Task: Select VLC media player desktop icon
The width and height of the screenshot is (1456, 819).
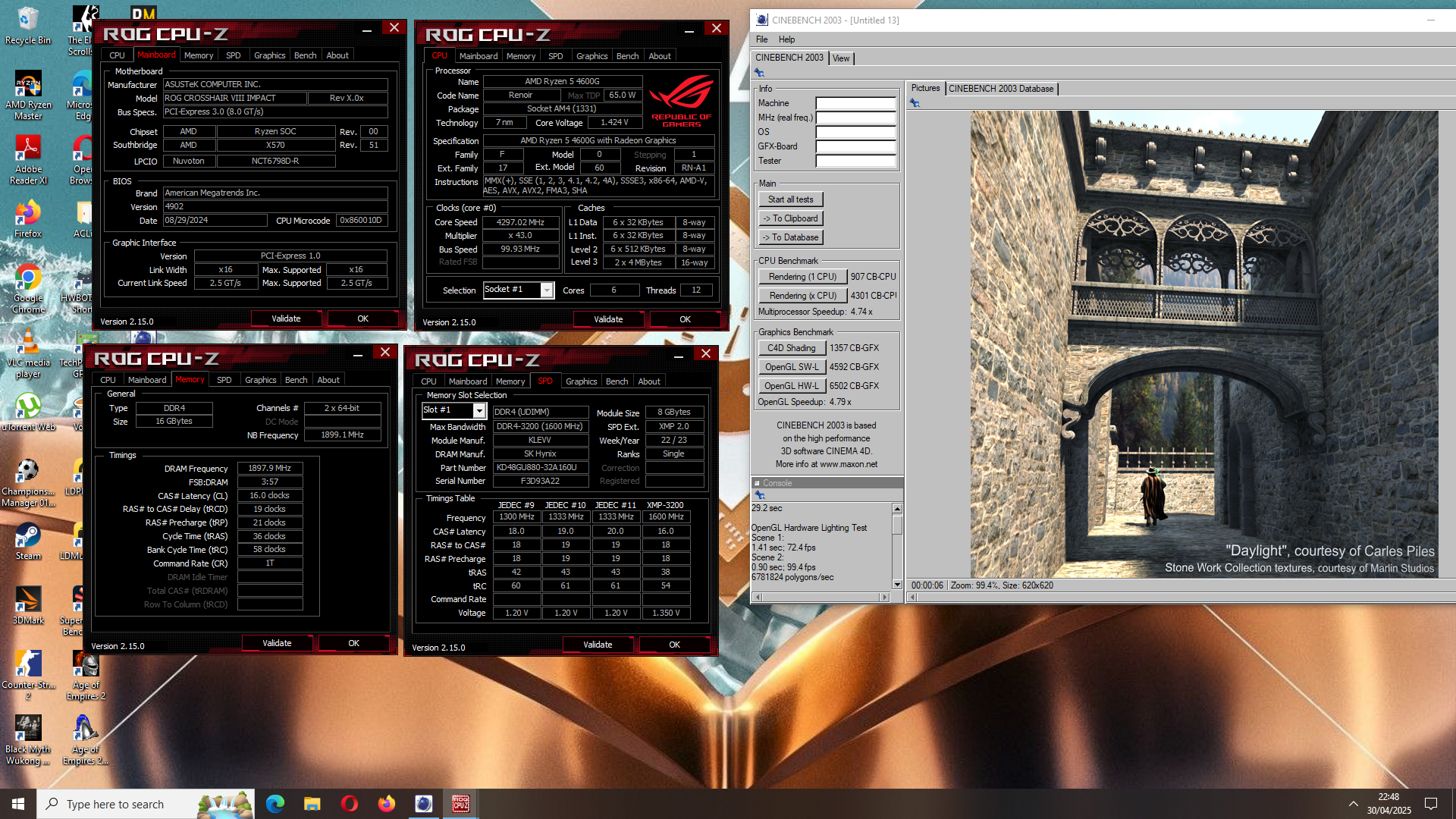Action: [x=28, y=353]
